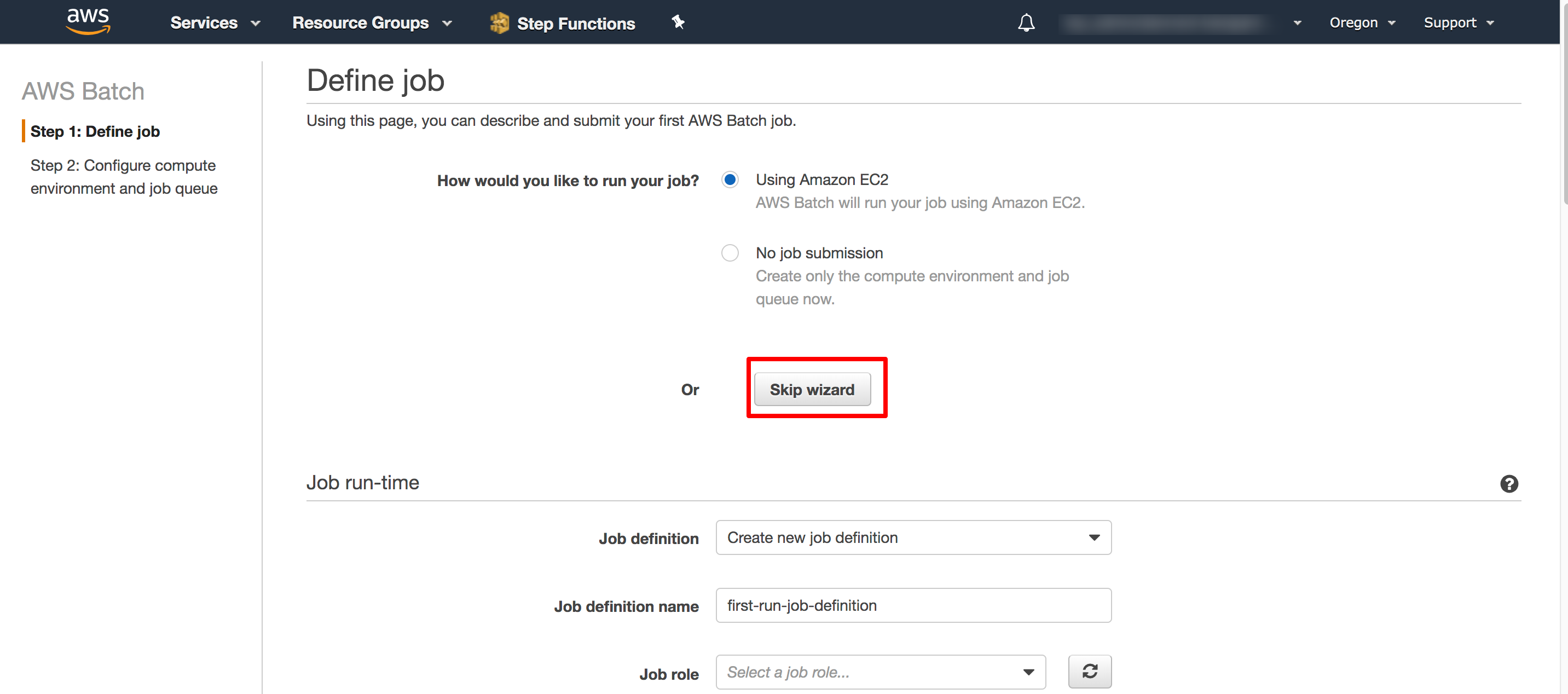Select the No job submission option
Screen dimensions: 1568x694
730,253
